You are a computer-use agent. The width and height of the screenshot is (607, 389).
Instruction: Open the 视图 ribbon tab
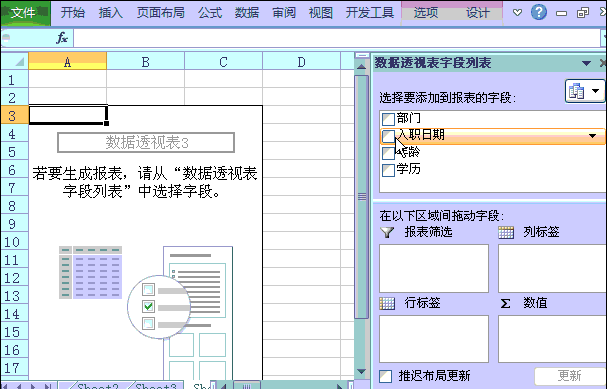point(321,13)
